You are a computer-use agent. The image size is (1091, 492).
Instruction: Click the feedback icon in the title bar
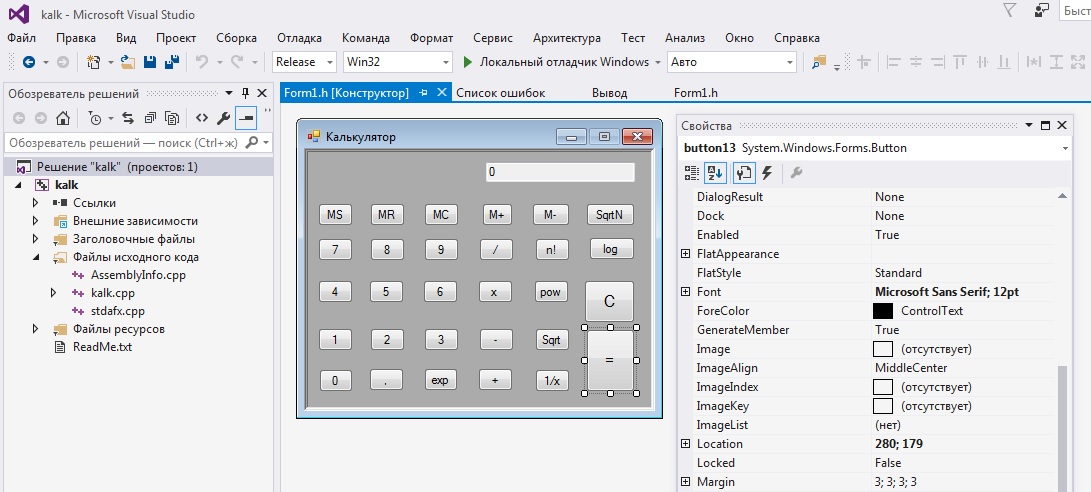click(1042, 10)
